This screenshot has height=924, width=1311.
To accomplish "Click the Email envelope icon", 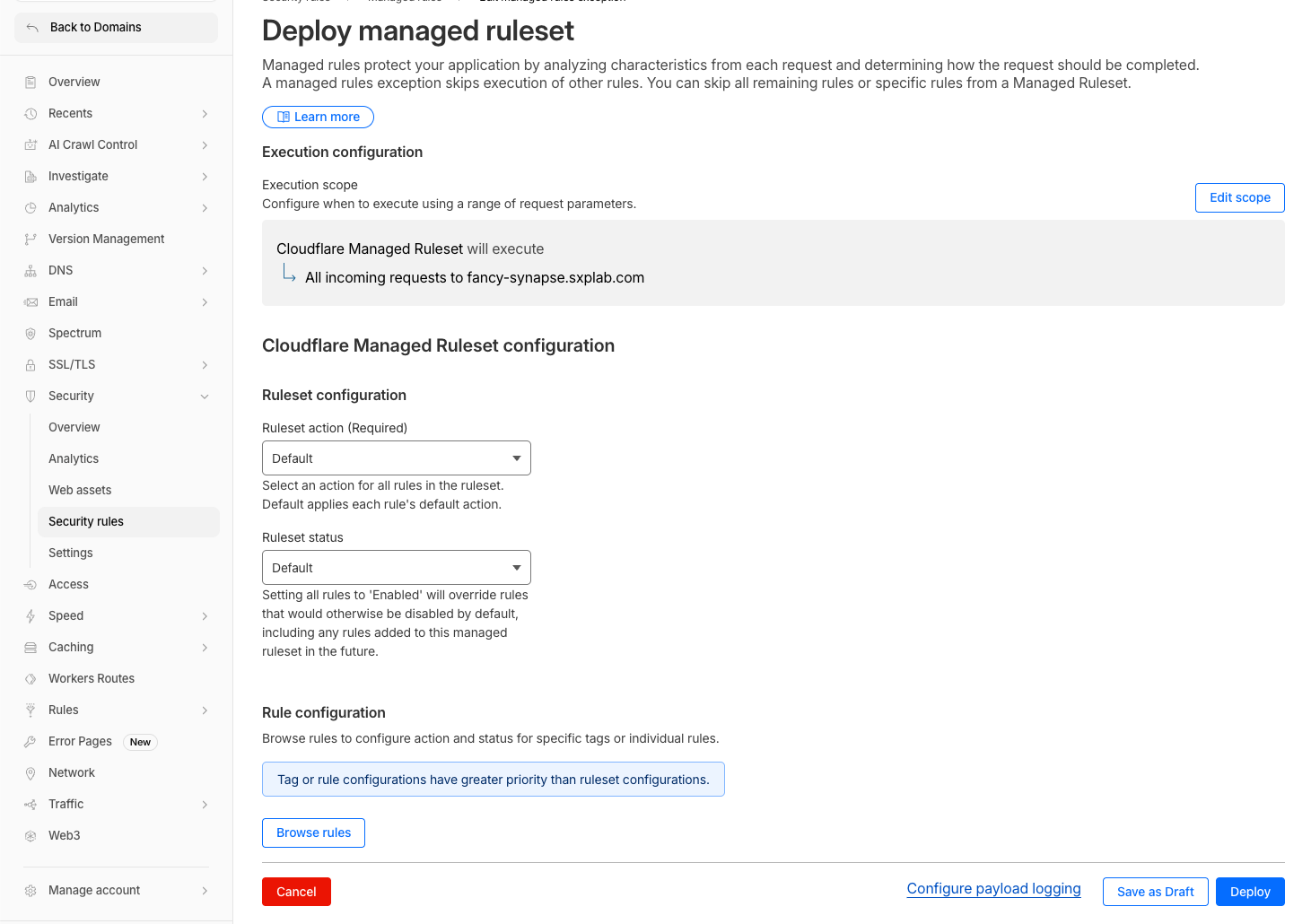I will pos(31,301).
